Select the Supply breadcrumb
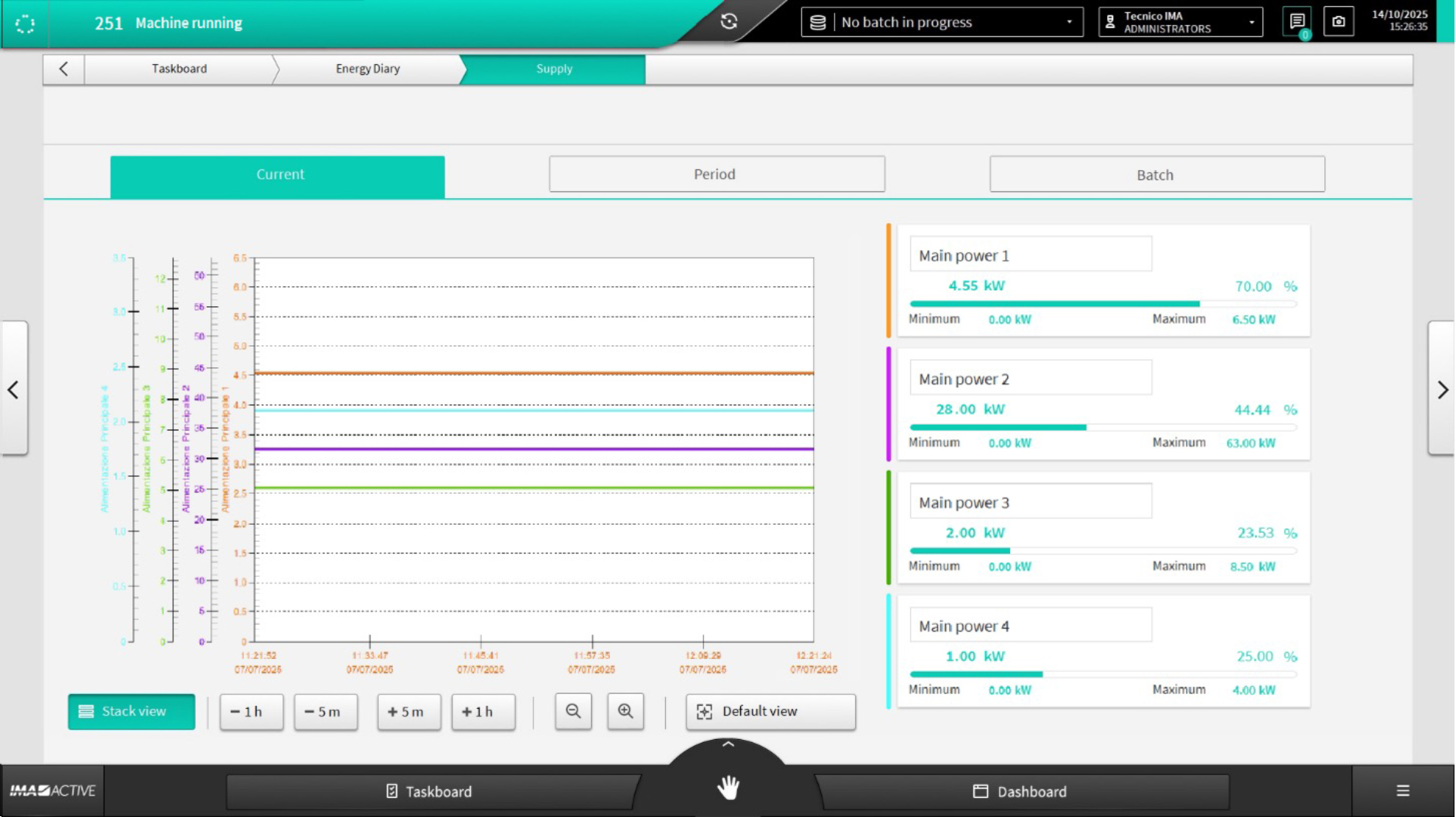The image size is (1456, 817). 554,68
